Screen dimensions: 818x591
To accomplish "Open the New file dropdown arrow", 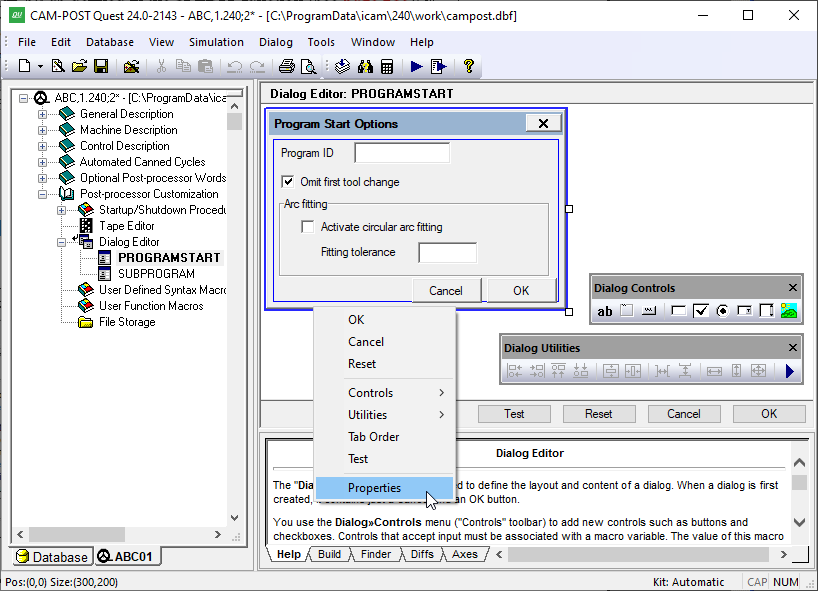I will [40, 66].
